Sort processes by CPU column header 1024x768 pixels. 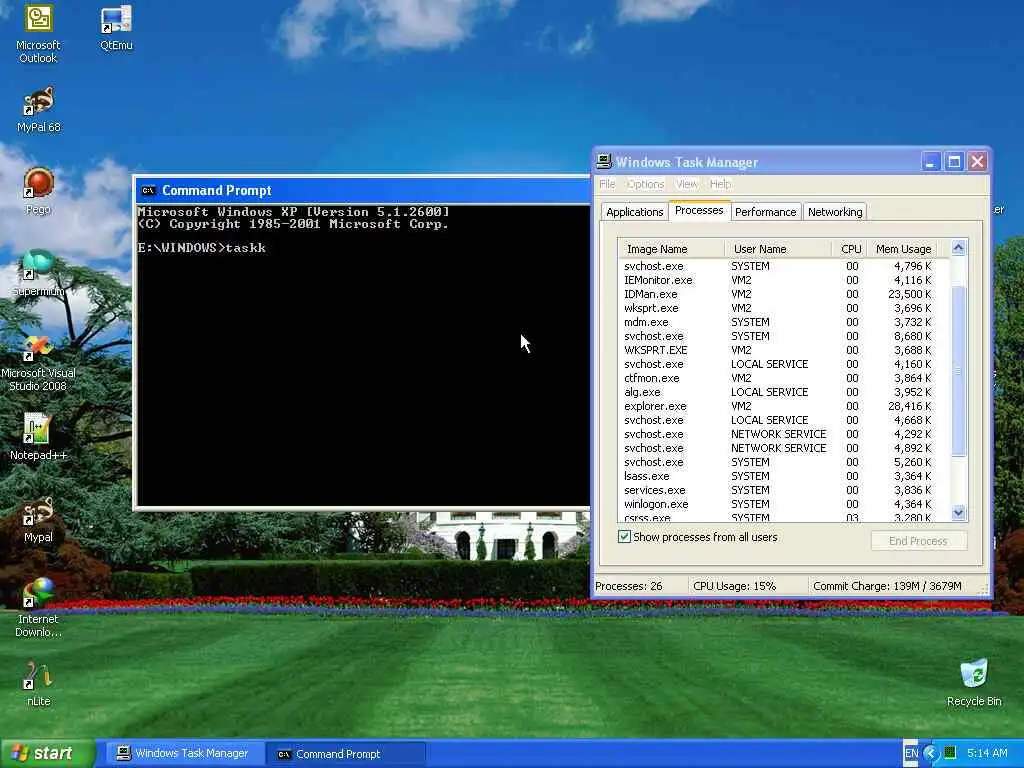point(850,249)
